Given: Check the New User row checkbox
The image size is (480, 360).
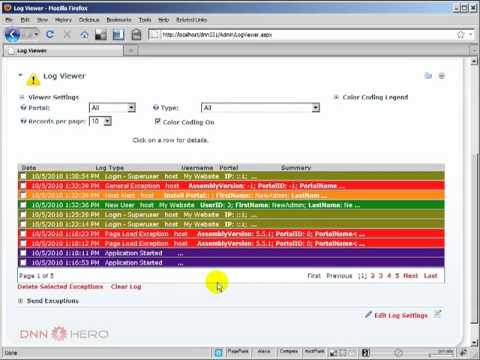Looking at the screenshot, I should pyautogui.click(x=23, y=205).
